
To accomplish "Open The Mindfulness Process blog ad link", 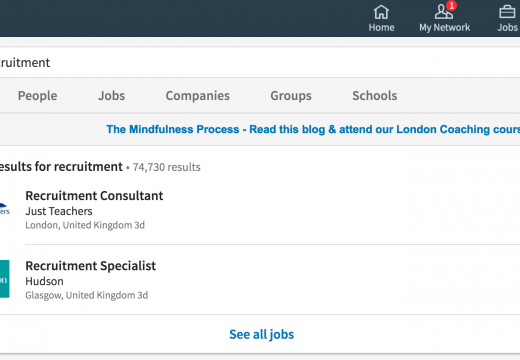I will [x=313, y=129].
